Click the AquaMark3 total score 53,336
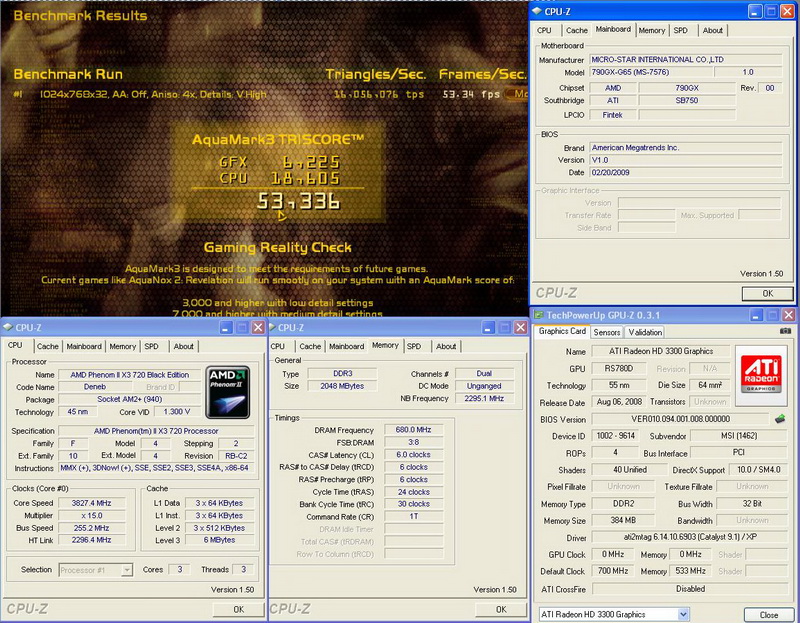800x623 pixels. point(298,201)
